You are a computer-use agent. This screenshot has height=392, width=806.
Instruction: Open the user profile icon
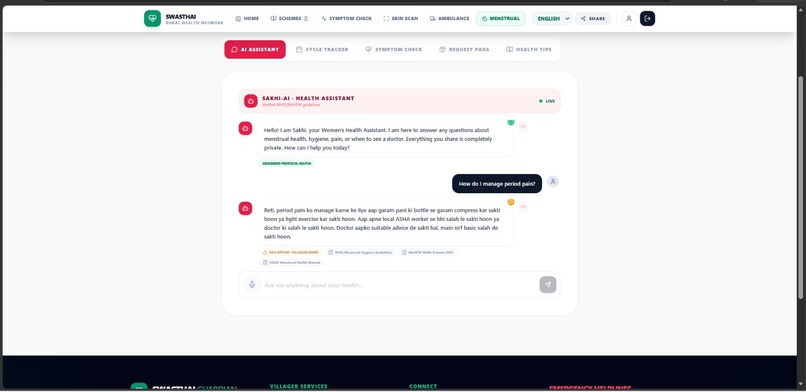(x=629, y=18)
